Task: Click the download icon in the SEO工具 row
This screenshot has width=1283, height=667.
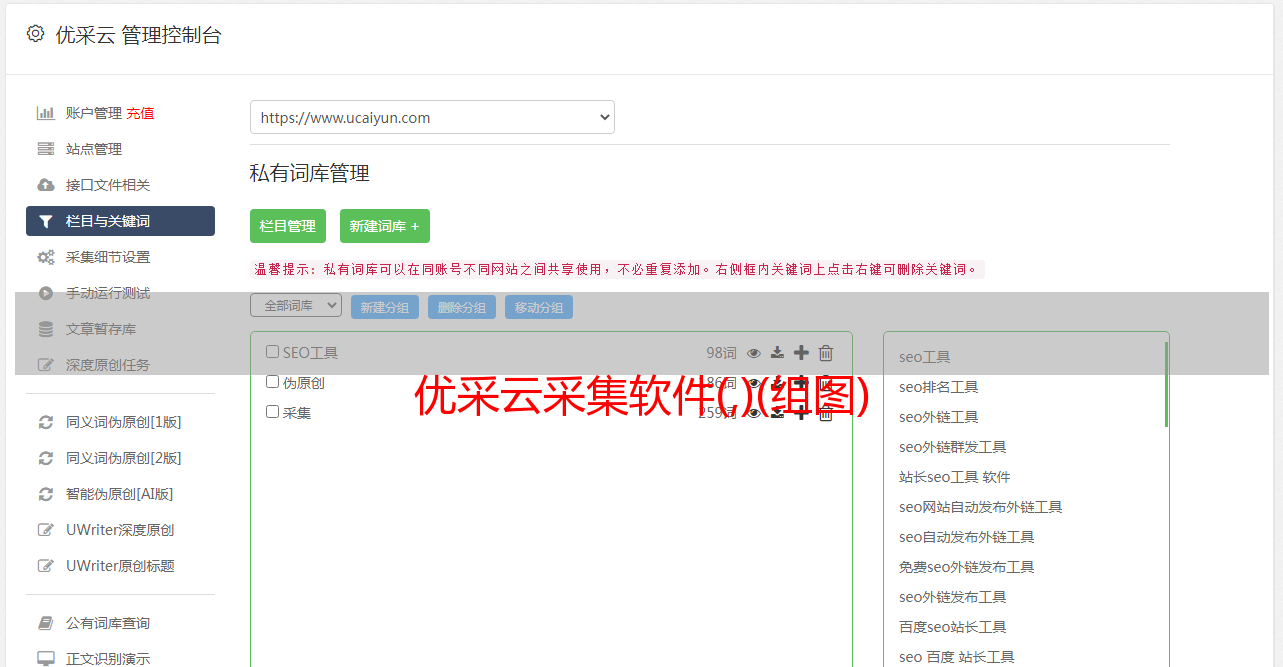Action: [x=777, y=353]
